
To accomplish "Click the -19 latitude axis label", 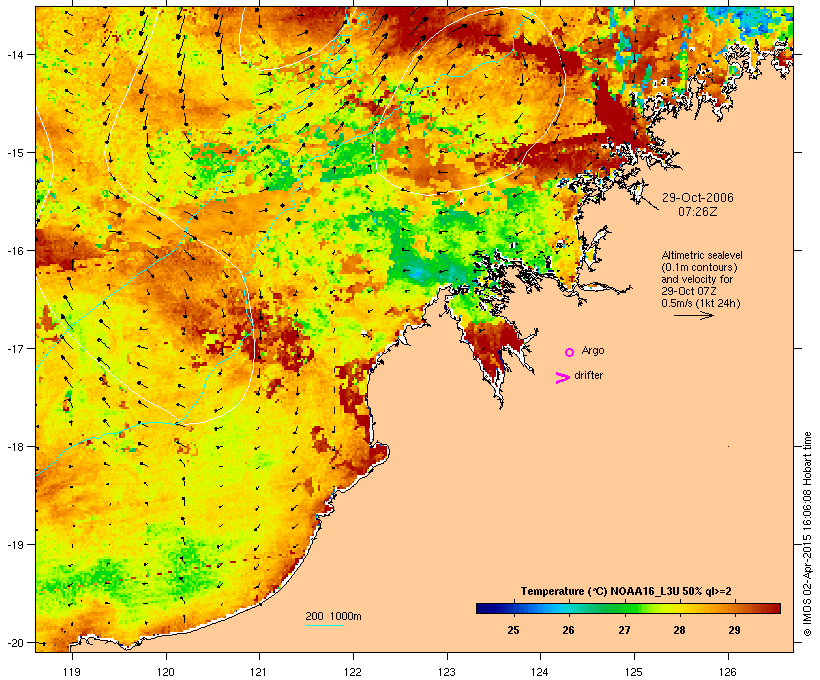I will tap(15, 544).
